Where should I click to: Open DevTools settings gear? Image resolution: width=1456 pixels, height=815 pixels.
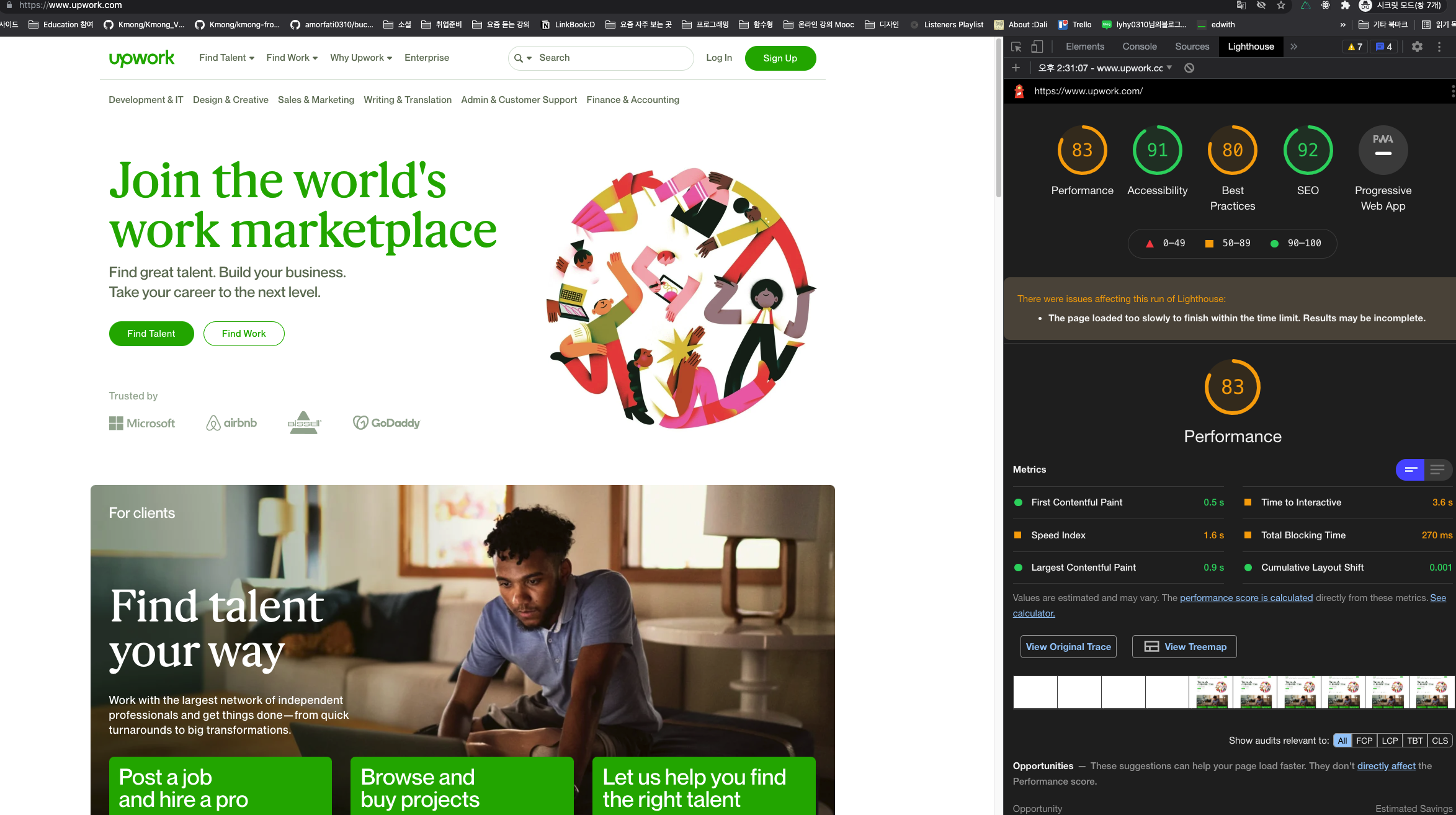1417,47
